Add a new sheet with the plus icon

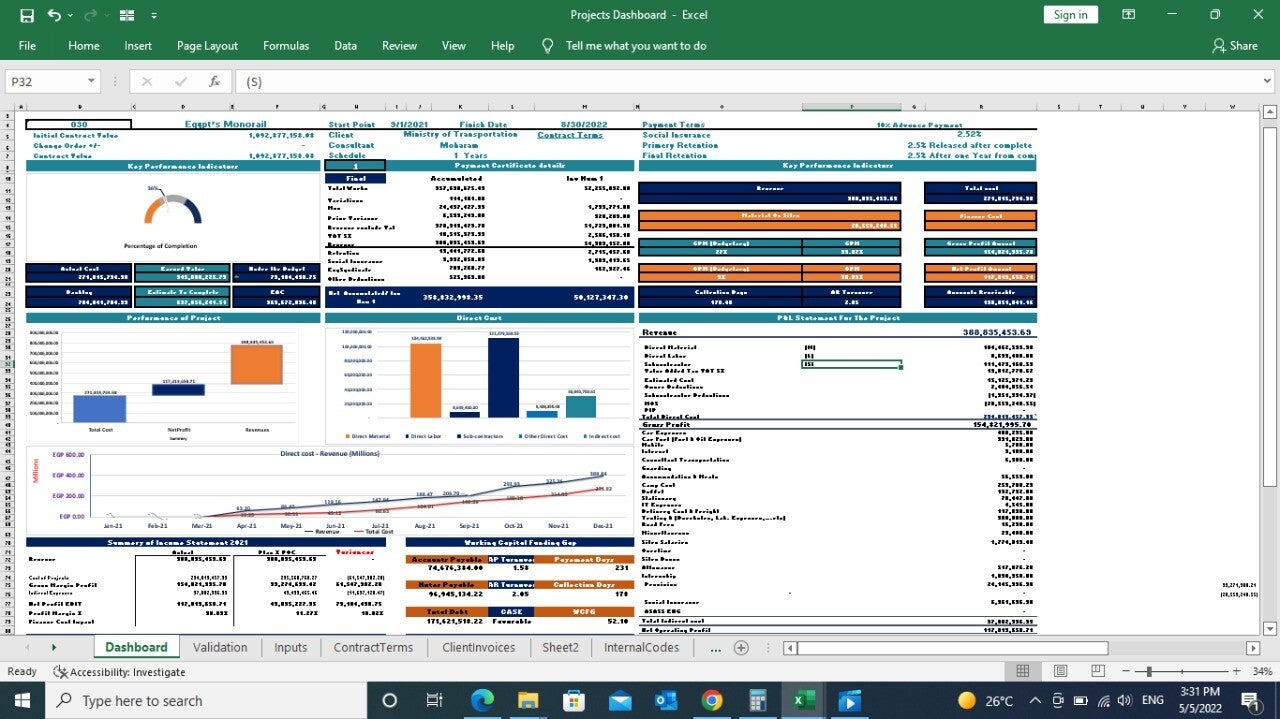741,648
